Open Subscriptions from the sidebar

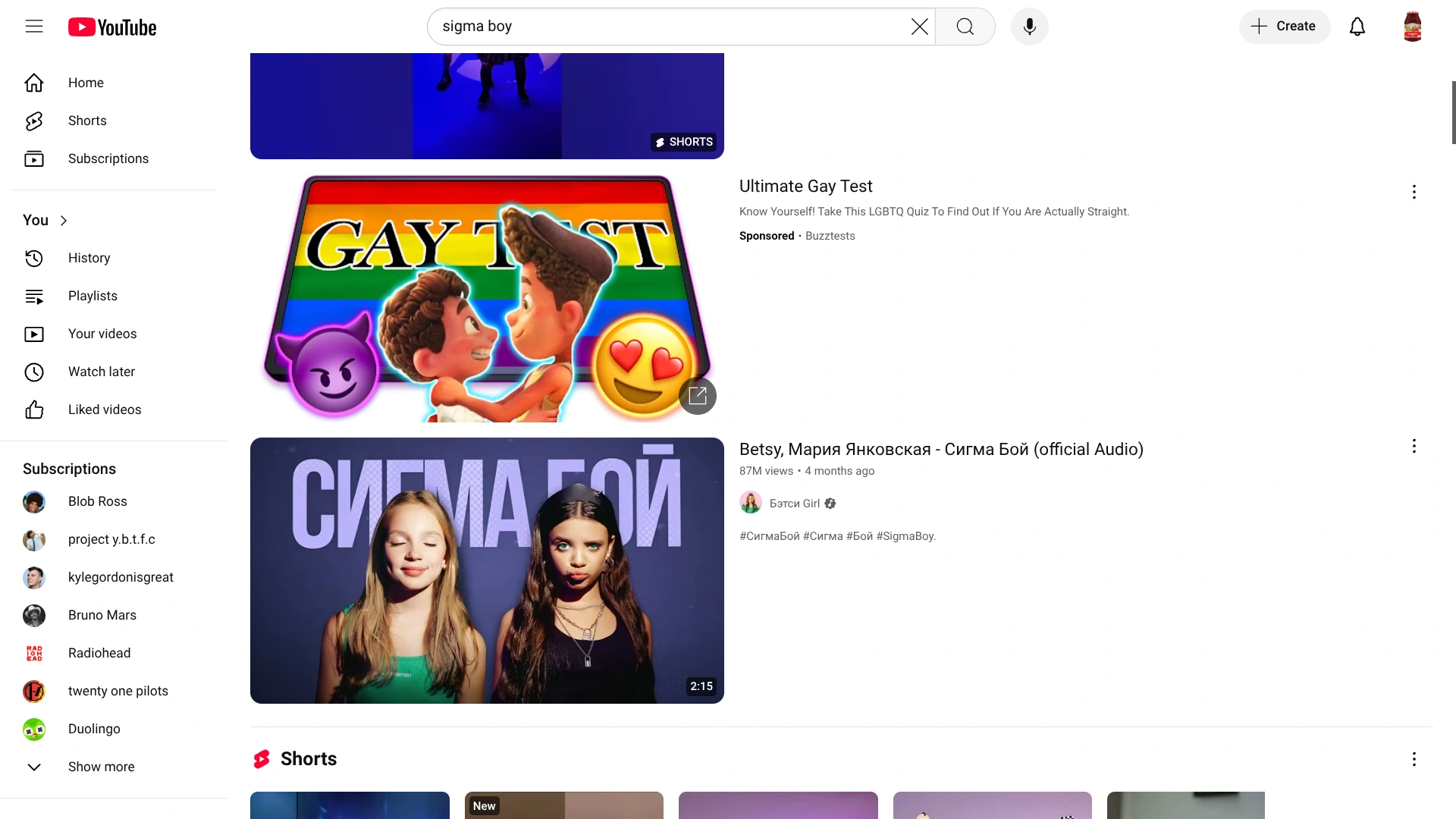(x=108, y=158)
